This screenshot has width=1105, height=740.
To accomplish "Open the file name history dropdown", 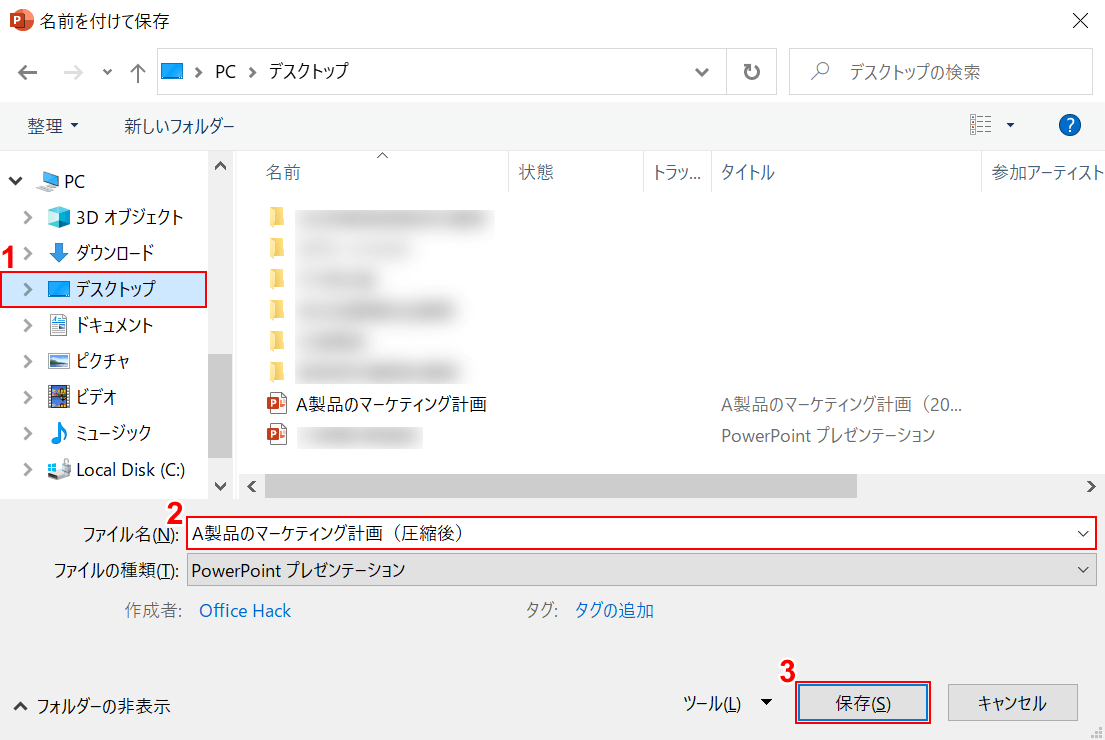I will point(1081,532).
